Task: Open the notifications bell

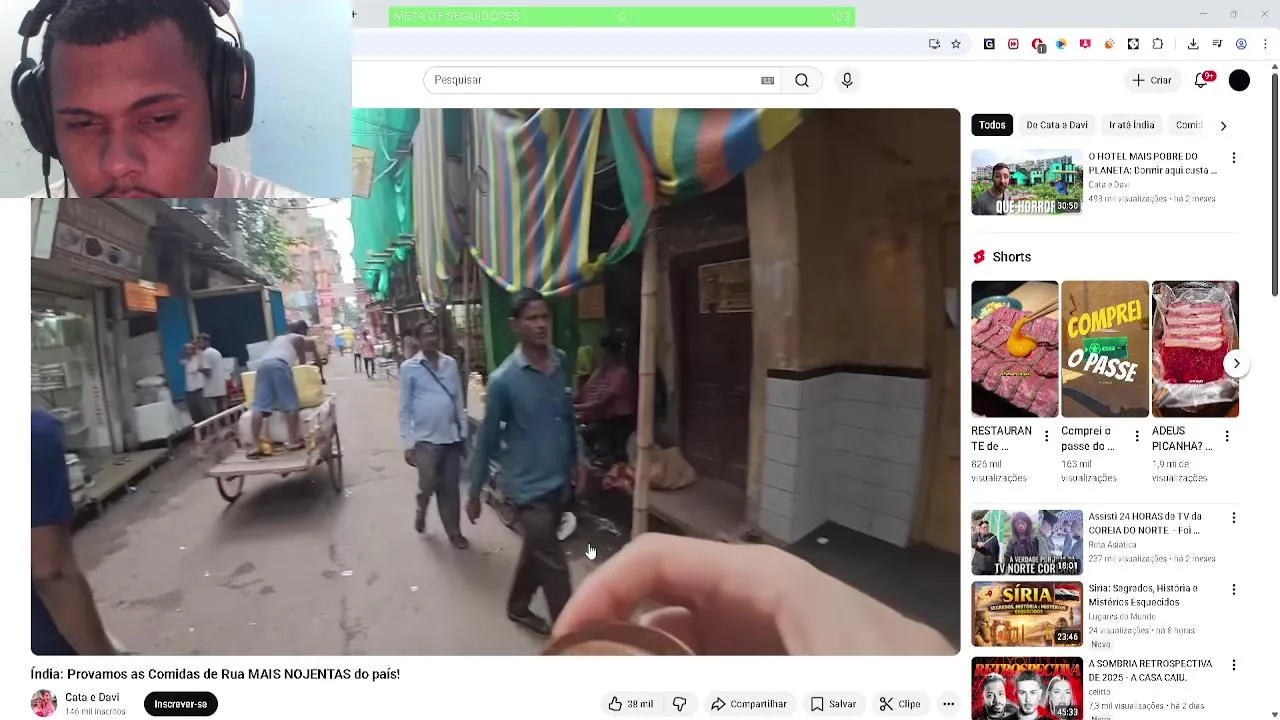Action: pyautogui.click(x=1201, y=80)
